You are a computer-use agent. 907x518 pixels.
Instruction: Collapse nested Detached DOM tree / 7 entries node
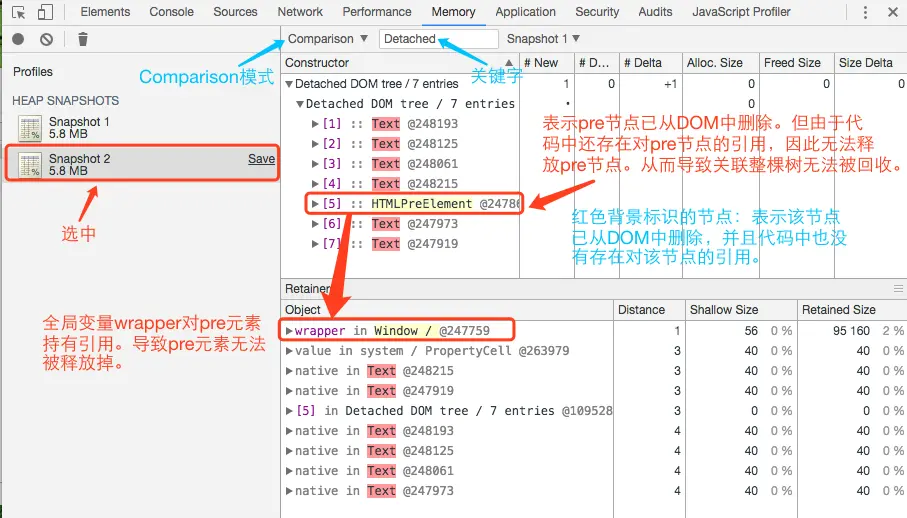pos(300,104)
